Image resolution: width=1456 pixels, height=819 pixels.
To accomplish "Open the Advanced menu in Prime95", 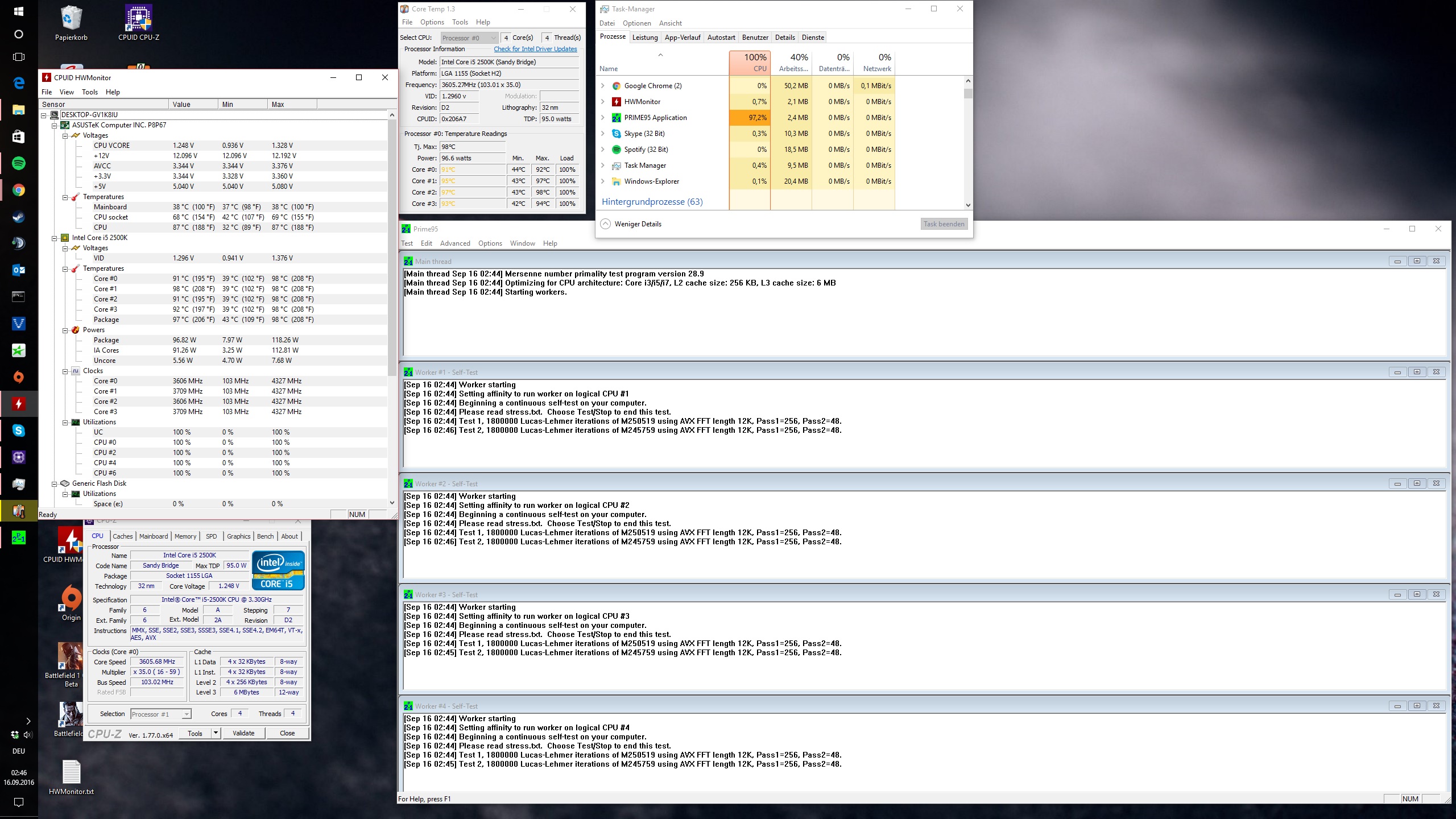I will 455,243.
